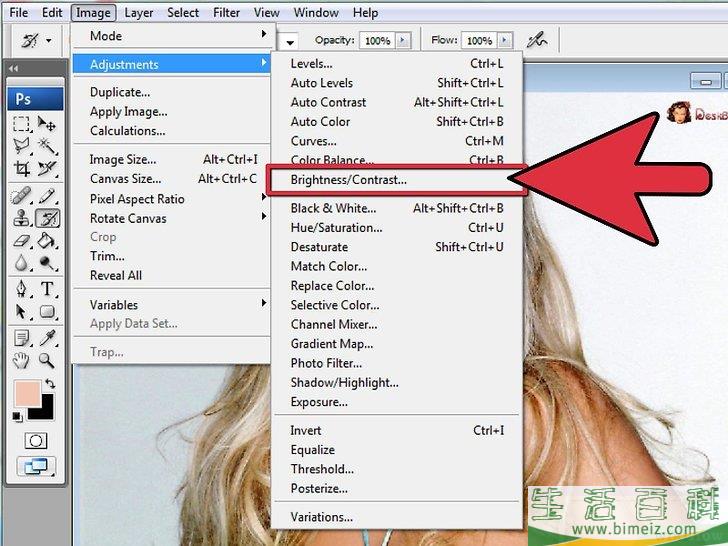728x546 pixels.
Task: Open the Layer menu
Action: 138,13
